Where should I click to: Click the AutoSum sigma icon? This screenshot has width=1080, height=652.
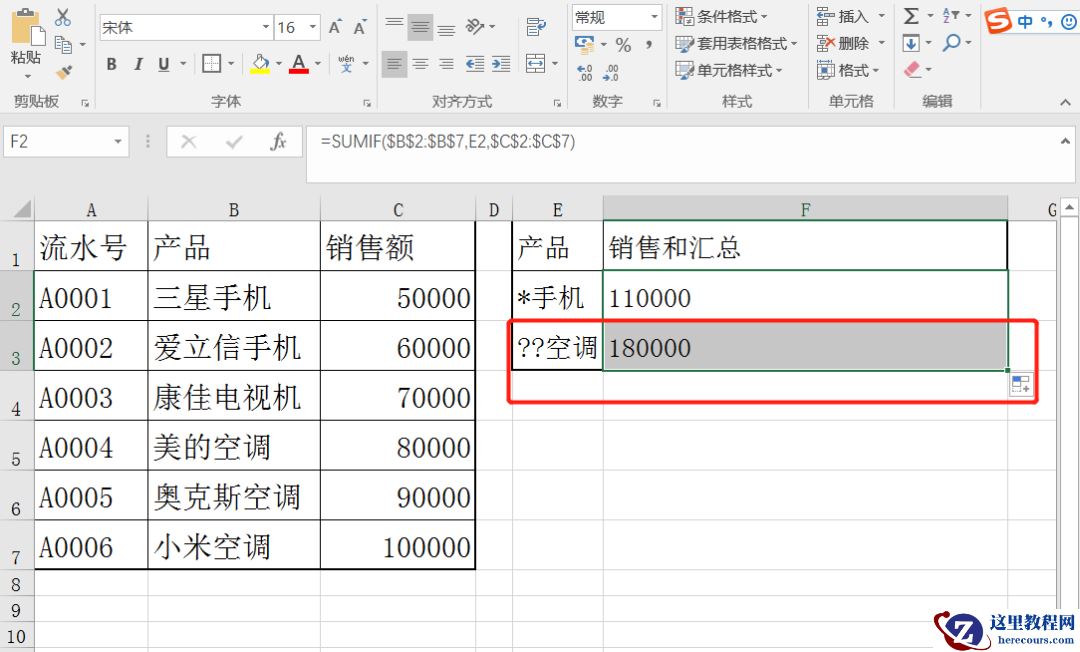911,16
